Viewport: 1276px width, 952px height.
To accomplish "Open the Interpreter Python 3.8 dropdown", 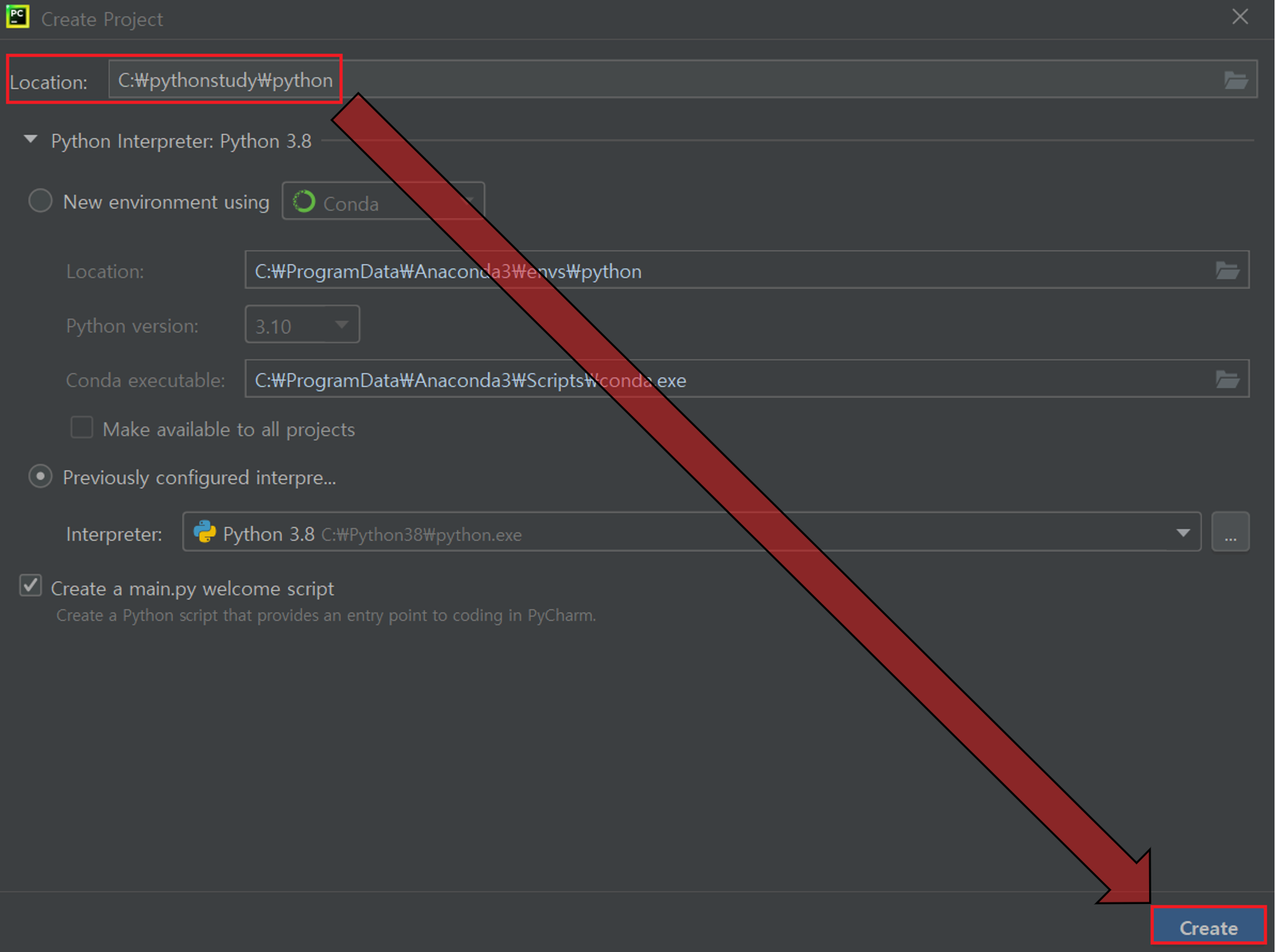I will tap(692, 533).
